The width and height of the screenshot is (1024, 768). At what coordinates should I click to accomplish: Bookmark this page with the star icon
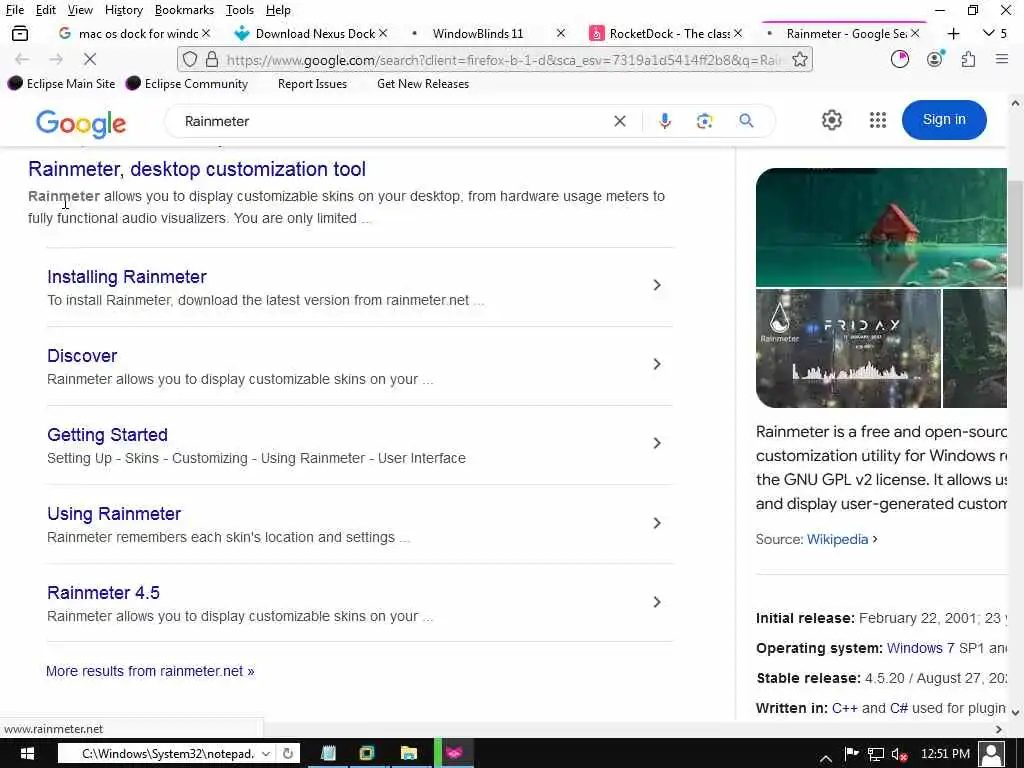799,59
